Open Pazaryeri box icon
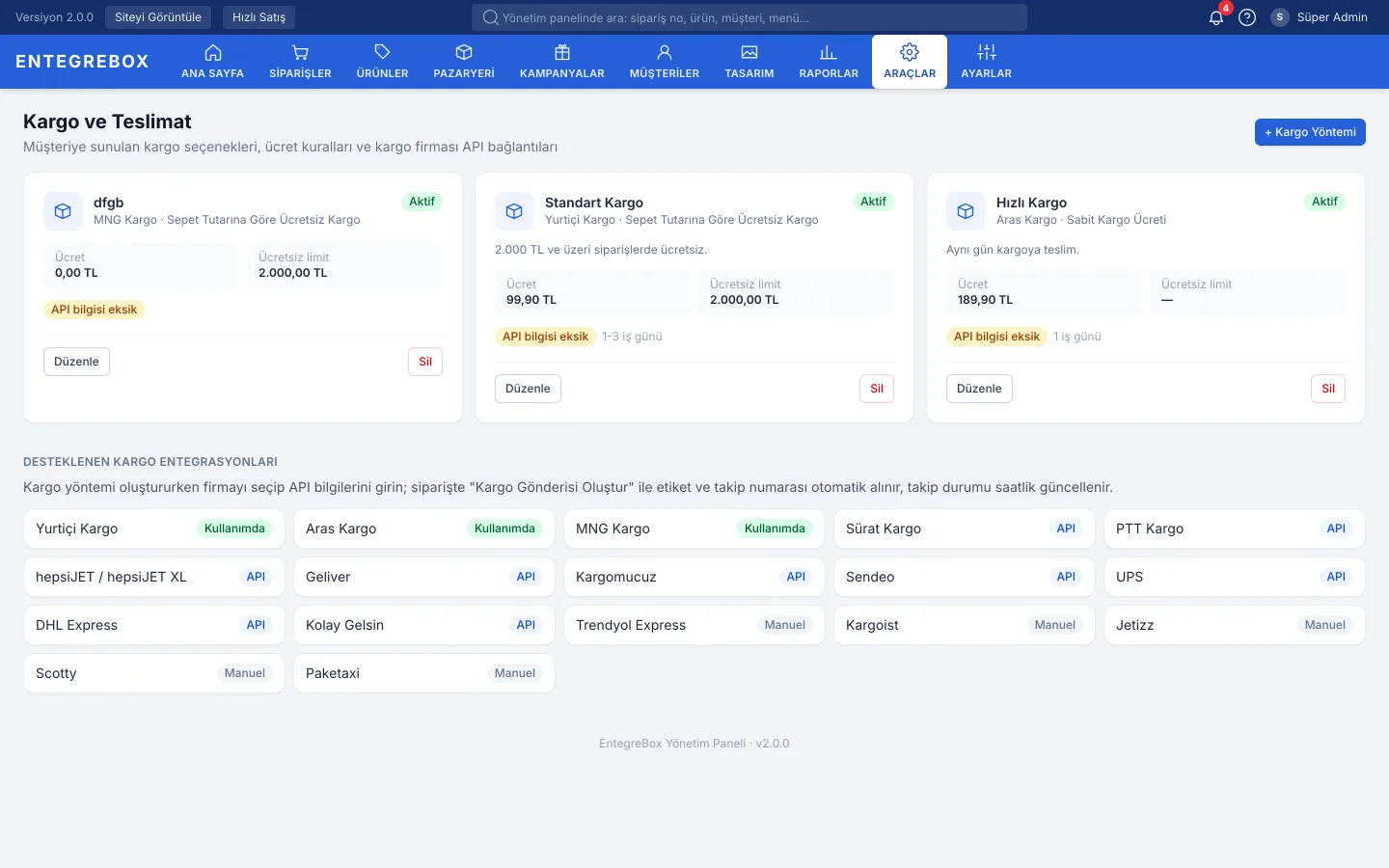Screen dimensions: 1389x868 pos(464,52)
